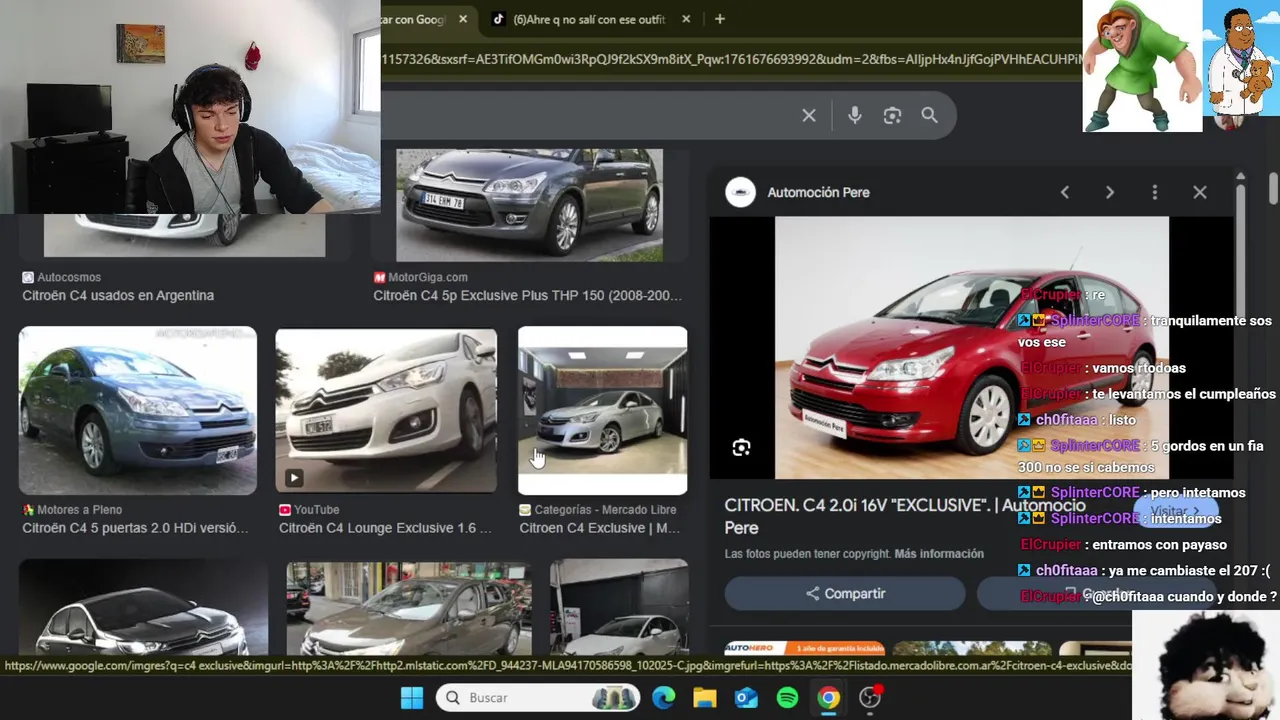Select the MotorGiga grey C4 top thumbnail
The width and height of the screenshot is (1280, 720).
coord(529,205)
